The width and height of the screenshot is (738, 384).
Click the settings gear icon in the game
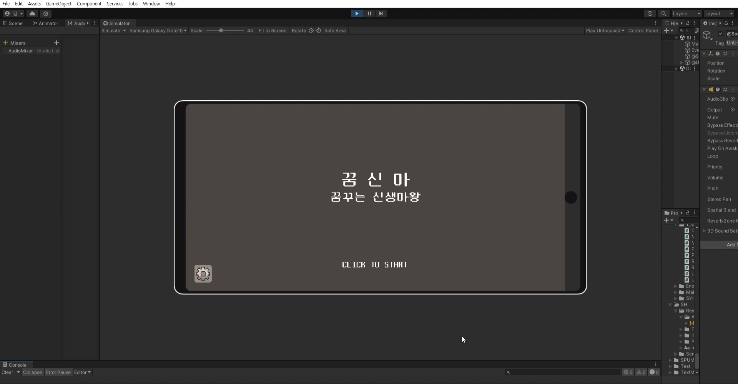click(x=203, y=273)
